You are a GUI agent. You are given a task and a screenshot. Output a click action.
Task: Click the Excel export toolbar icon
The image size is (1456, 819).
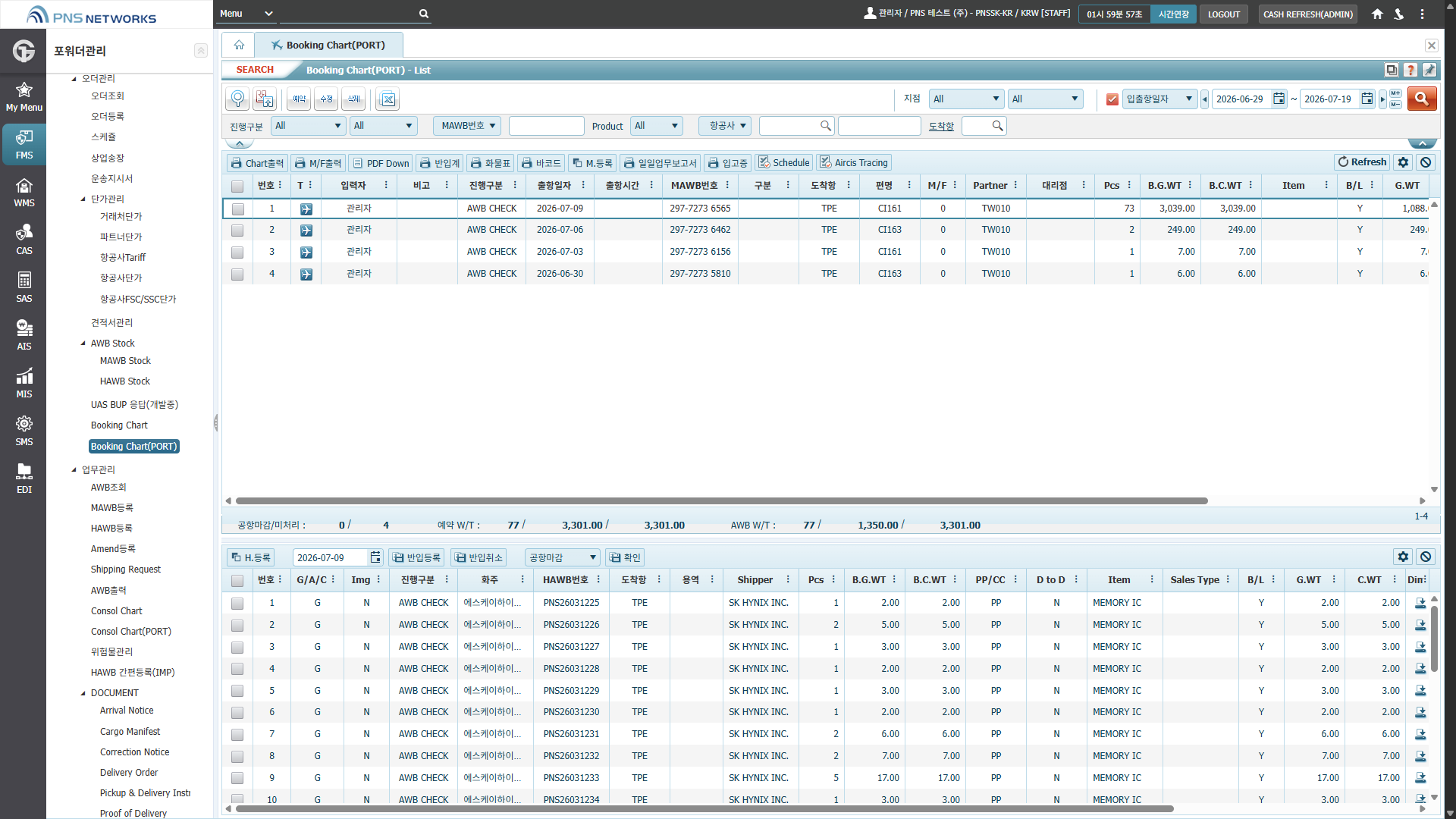coord(388,99)
